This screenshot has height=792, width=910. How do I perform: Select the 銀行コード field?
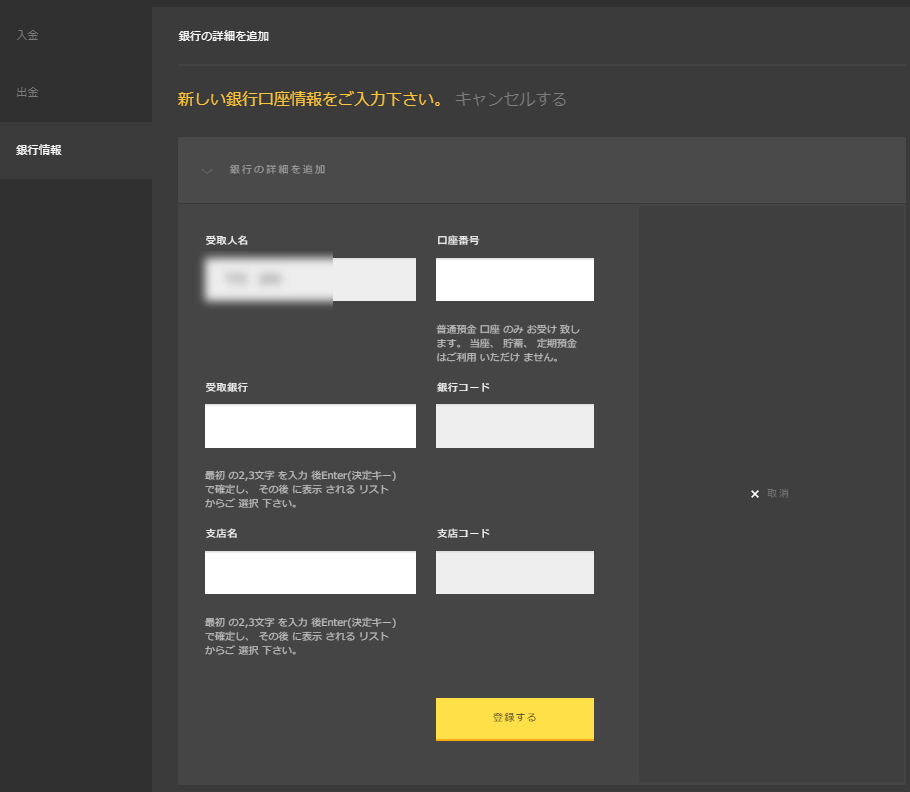coord(514,425)
